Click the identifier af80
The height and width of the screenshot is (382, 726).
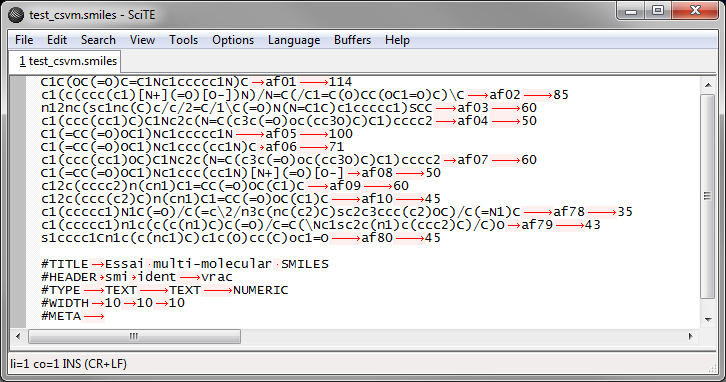(377, 238)
